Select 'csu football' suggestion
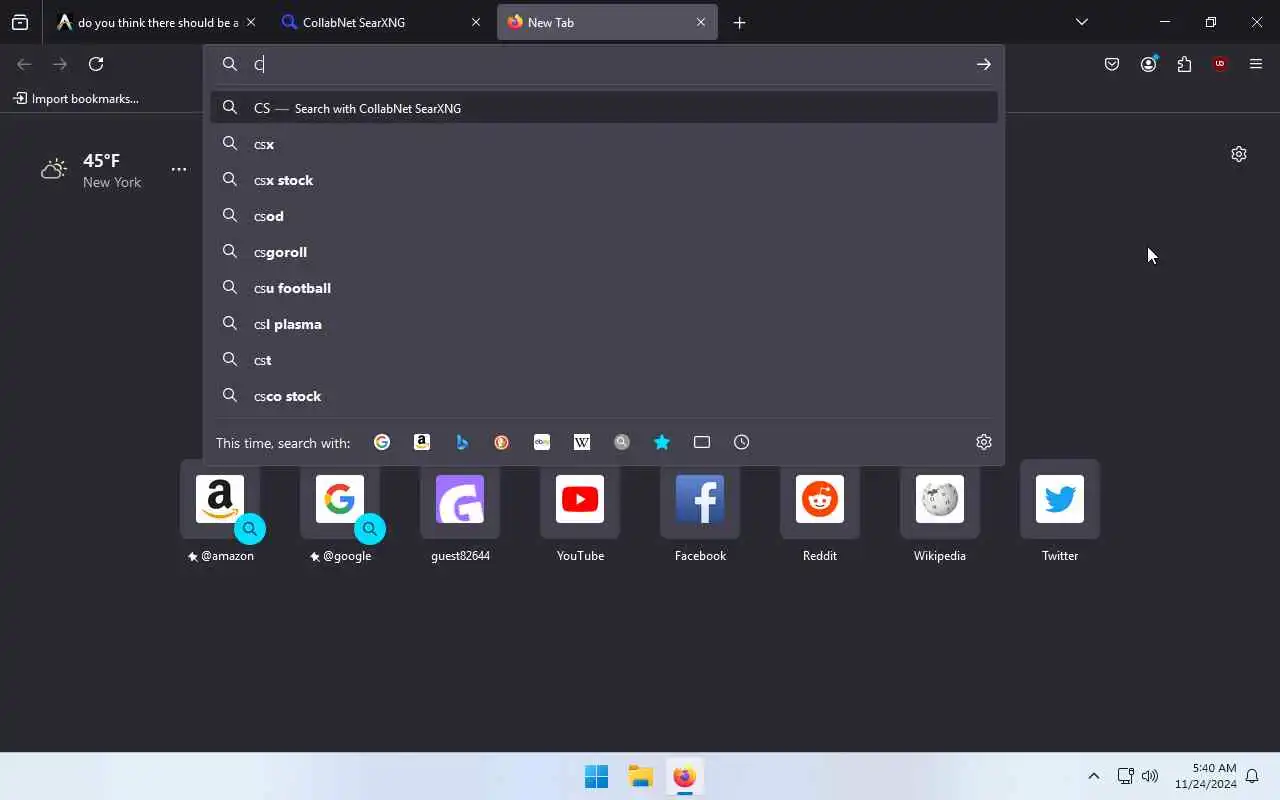This screenshot has width=1280, height=800. tap(604, 288)
